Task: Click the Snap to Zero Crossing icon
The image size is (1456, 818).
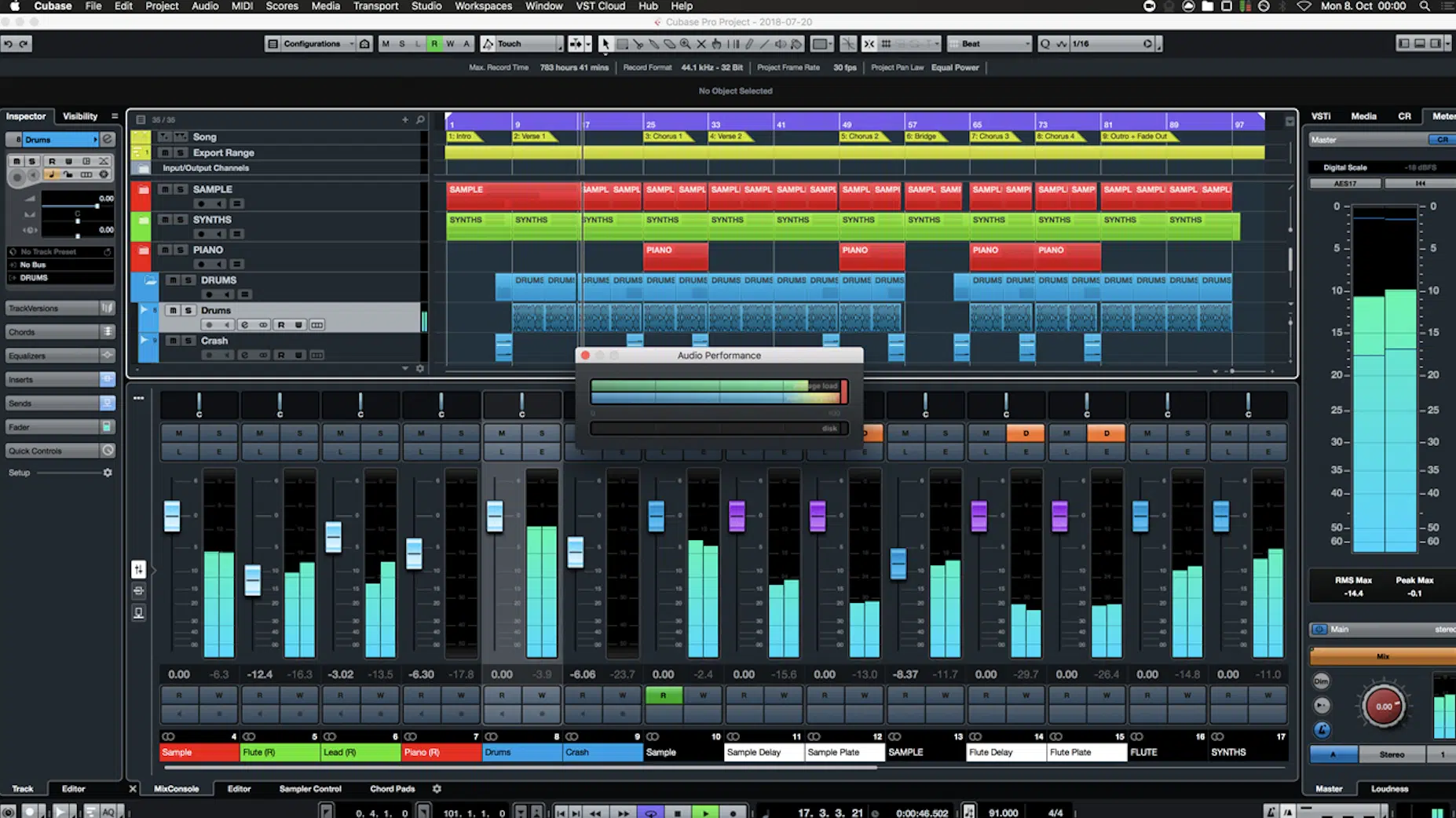Action: (x=848, y=44)
